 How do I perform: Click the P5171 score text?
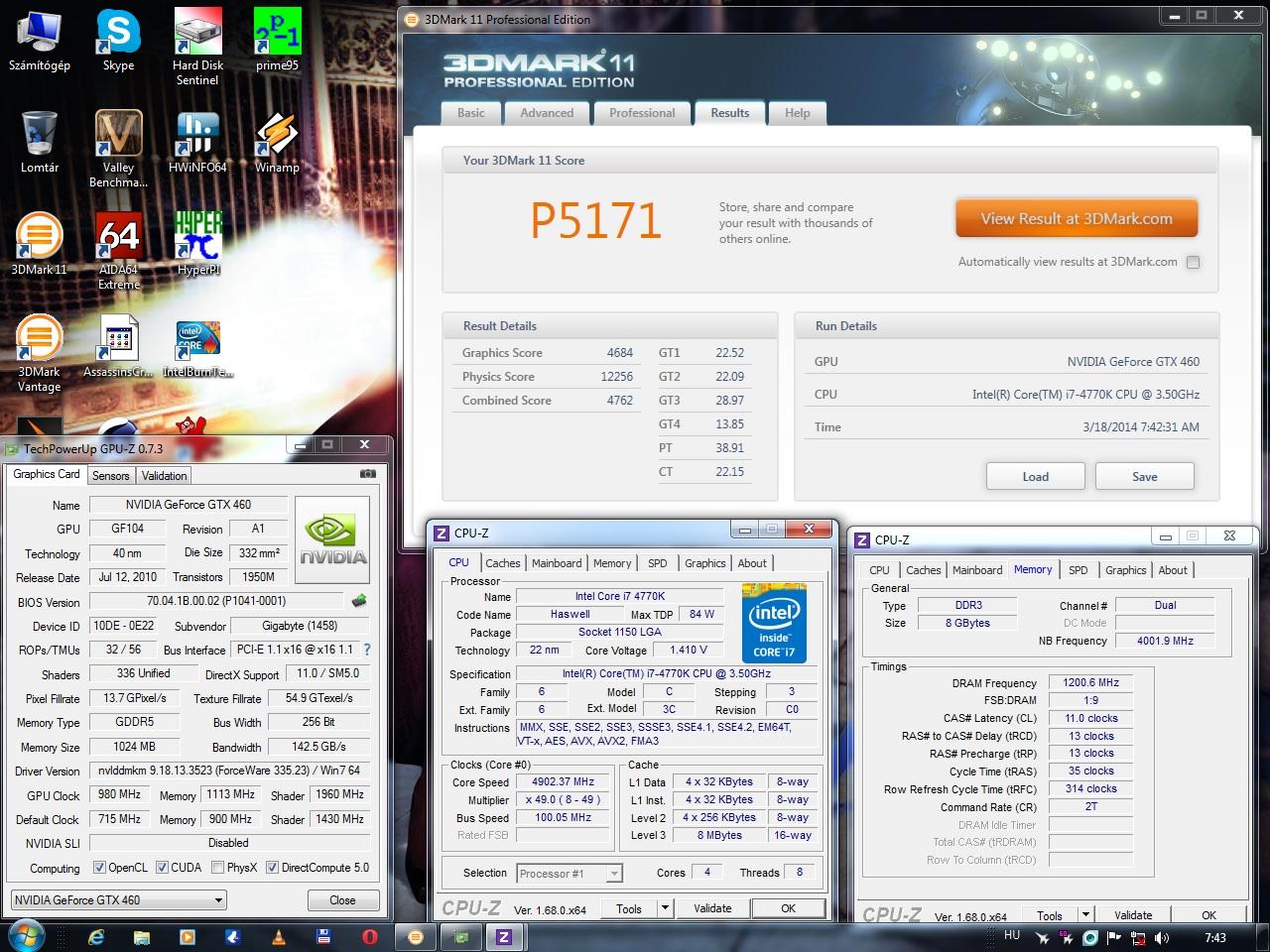click(595, 220)
